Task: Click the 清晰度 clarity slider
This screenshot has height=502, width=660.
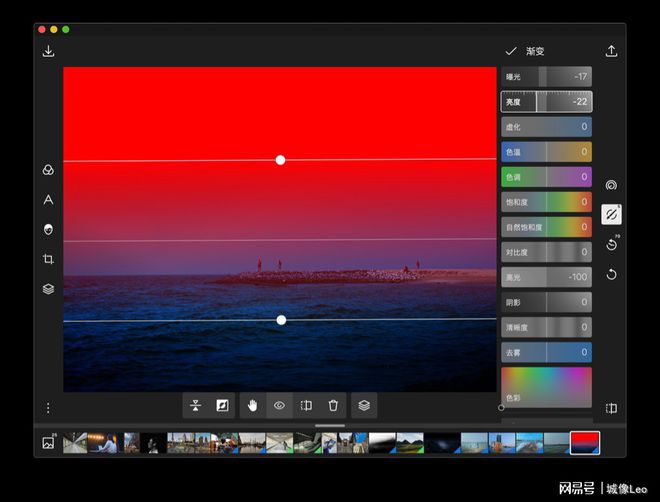Action: pos(546,327)
